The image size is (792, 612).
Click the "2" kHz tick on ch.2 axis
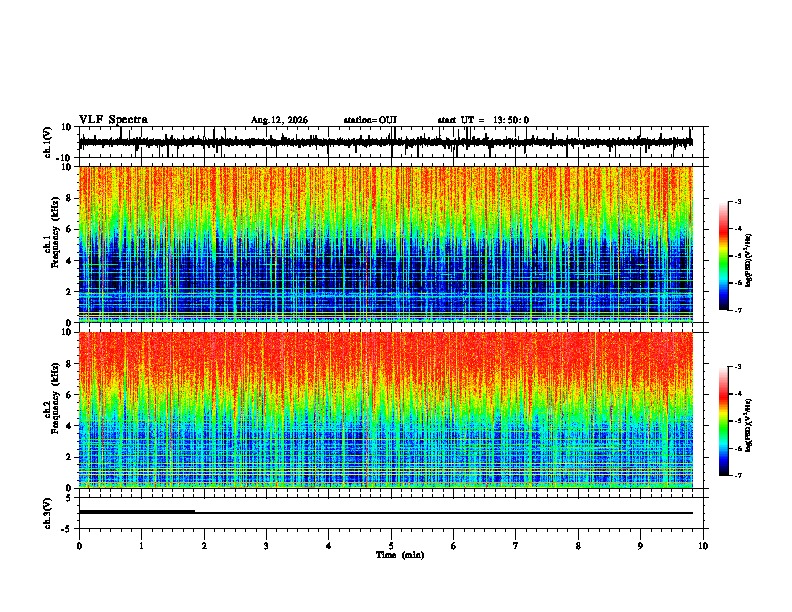pyautogui.click(x=69, y=457)
